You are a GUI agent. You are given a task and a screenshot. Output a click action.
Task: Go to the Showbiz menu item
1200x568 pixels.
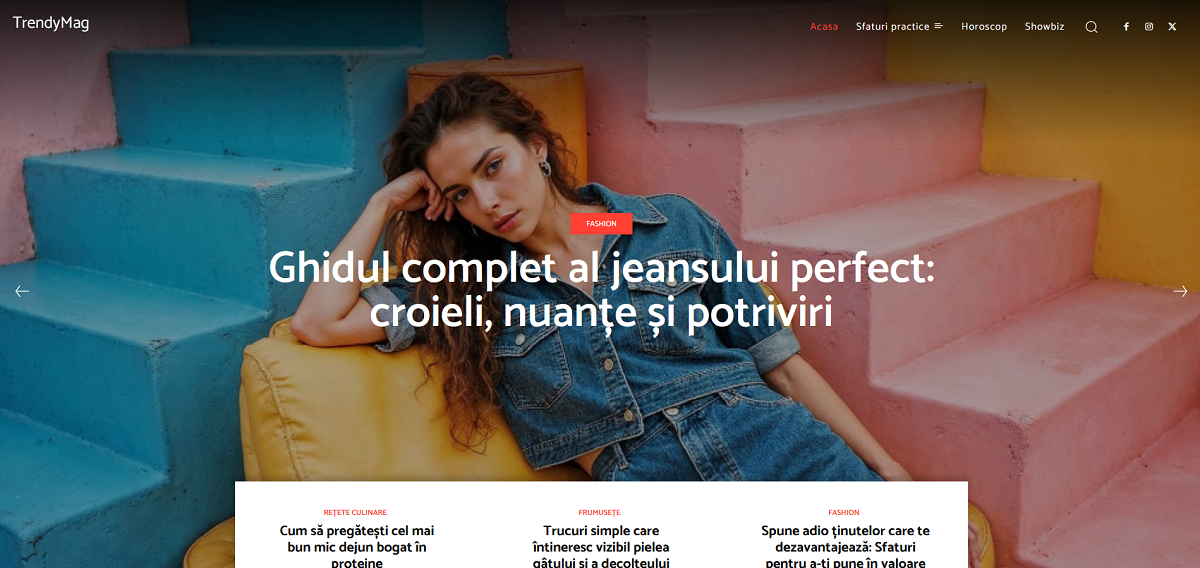coord(1044,27)
